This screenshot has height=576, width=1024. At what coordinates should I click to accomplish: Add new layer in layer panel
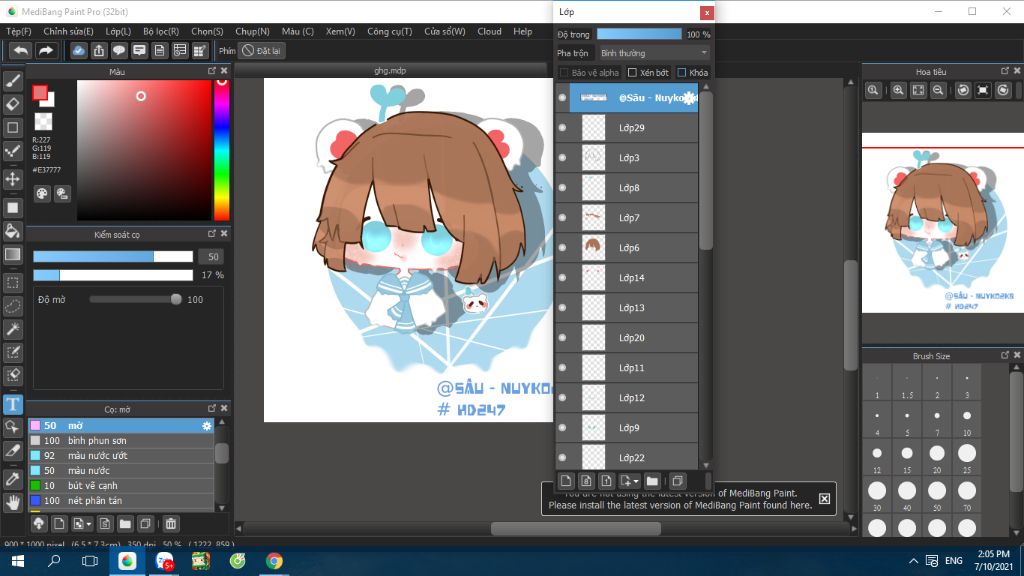click(566, 481)
